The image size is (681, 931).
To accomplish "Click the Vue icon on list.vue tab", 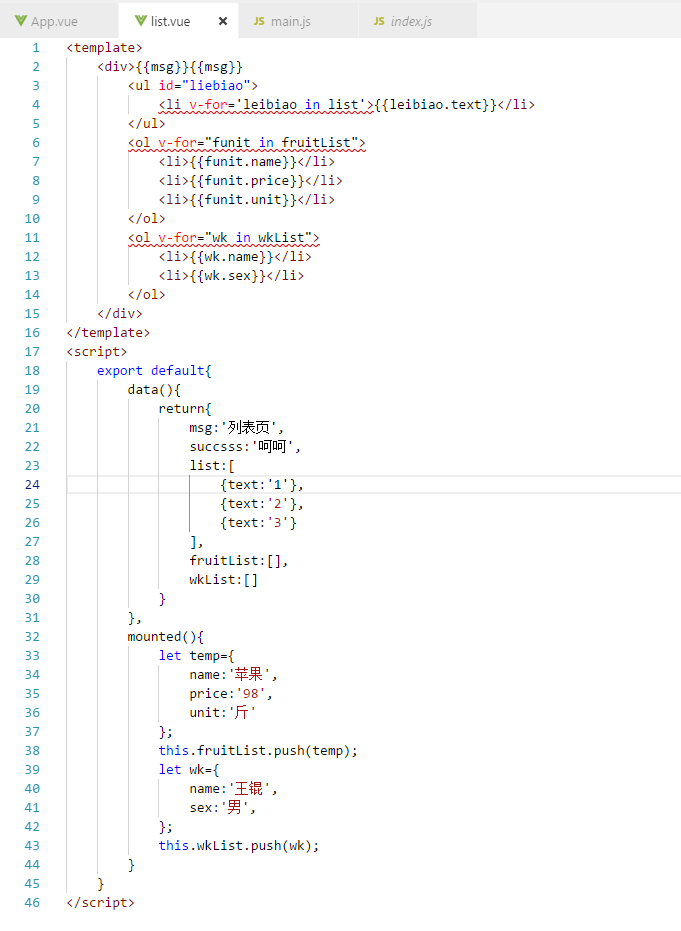I will pos(141,21).
